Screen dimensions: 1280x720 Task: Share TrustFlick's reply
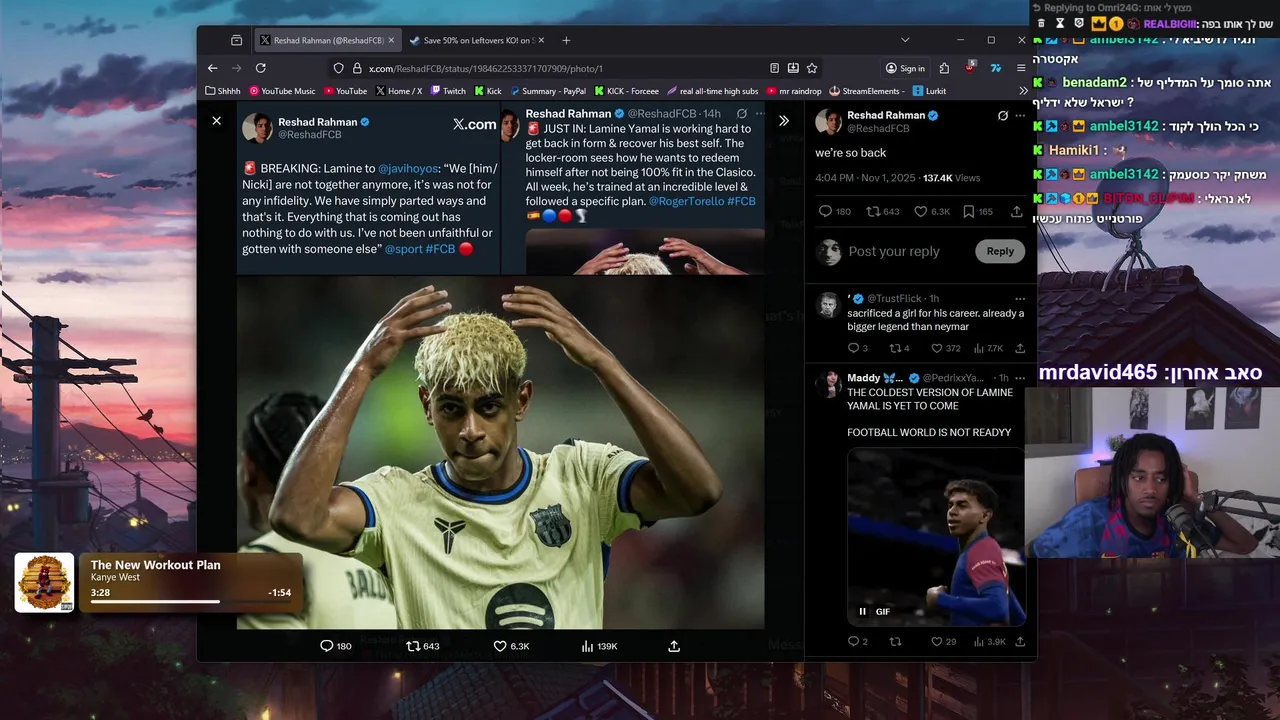(1020, 348)
